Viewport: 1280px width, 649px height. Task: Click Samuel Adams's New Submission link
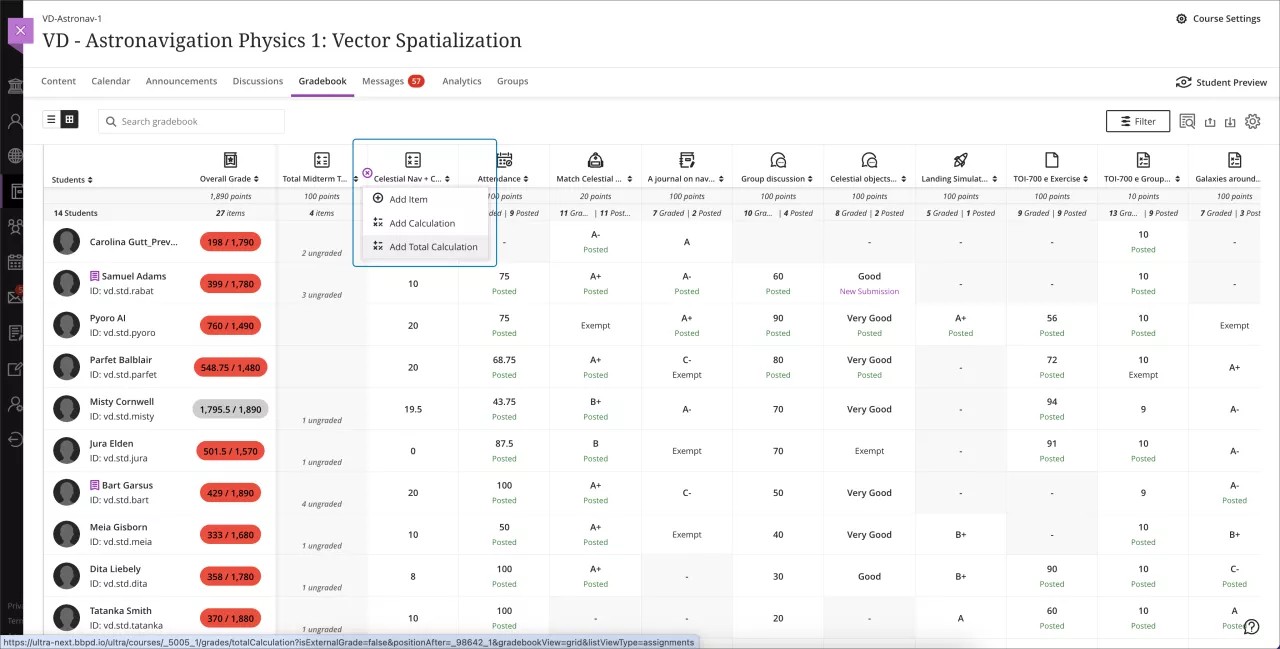tap(869, 291)
